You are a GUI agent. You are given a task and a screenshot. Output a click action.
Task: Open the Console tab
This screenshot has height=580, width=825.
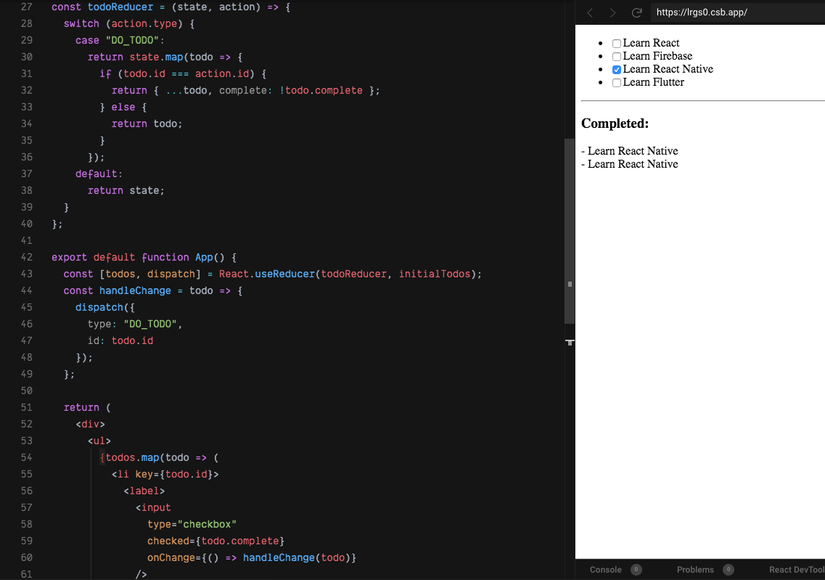(x=615, y=569)
